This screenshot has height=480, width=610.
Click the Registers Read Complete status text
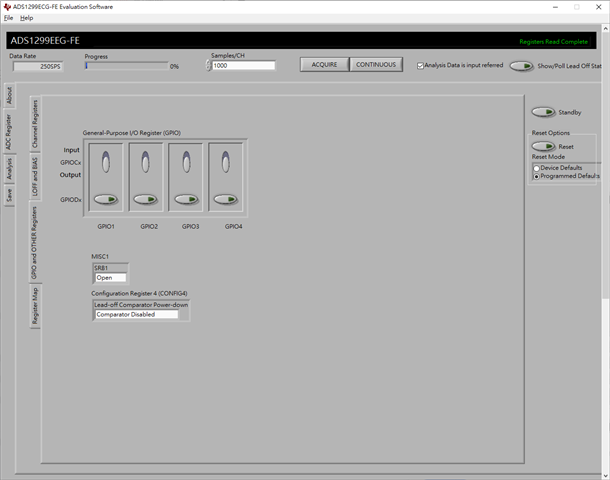pyautogui.click(x=554, y=42)
